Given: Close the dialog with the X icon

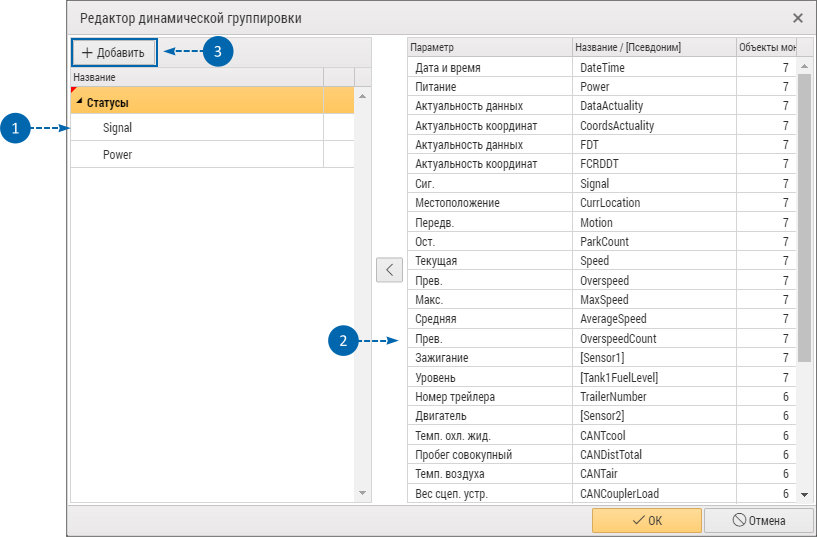Looking at the screenshot, I should (798, 18).
